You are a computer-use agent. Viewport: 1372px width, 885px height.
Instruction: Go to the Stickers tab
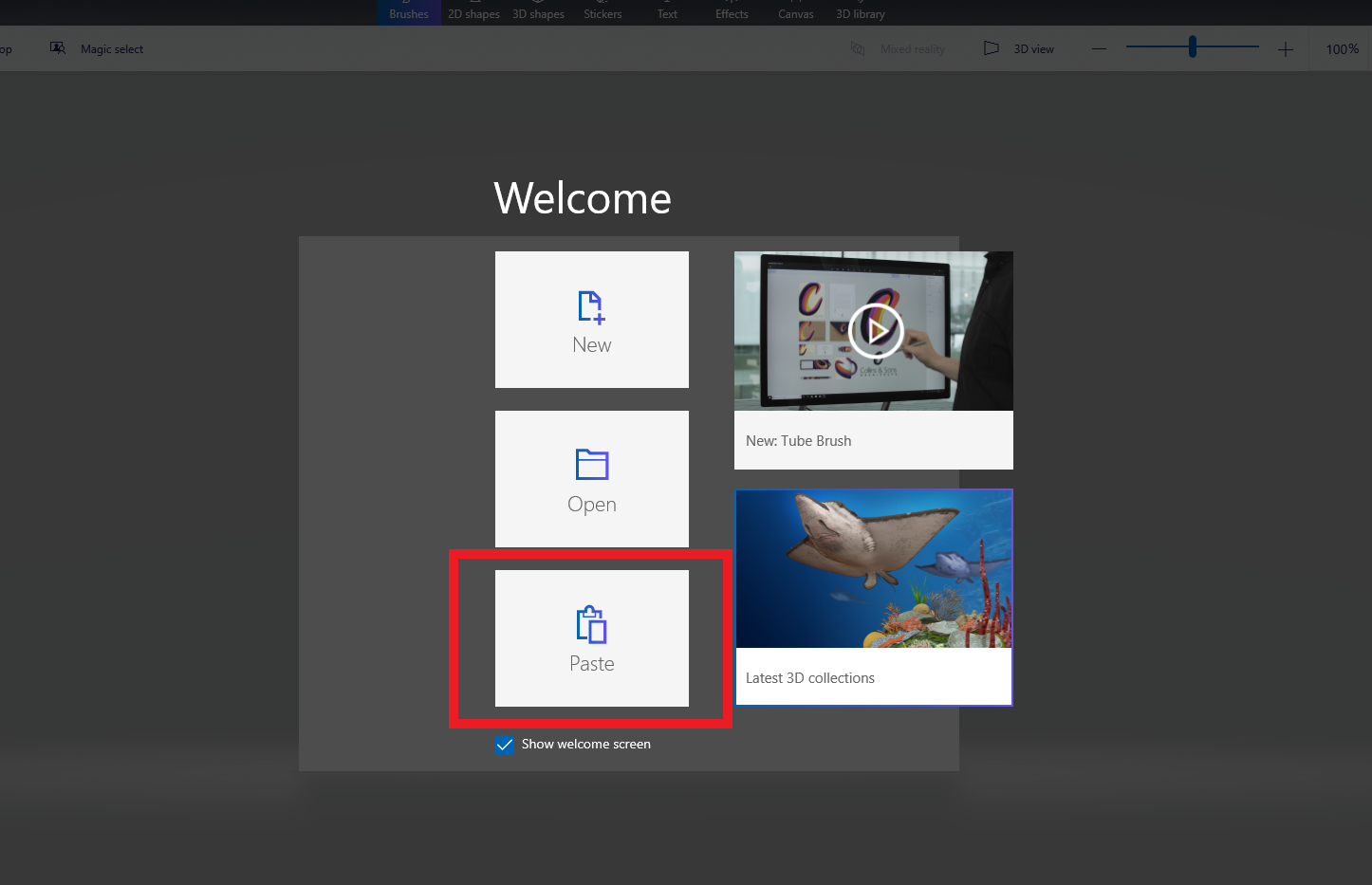coord(603,12)
